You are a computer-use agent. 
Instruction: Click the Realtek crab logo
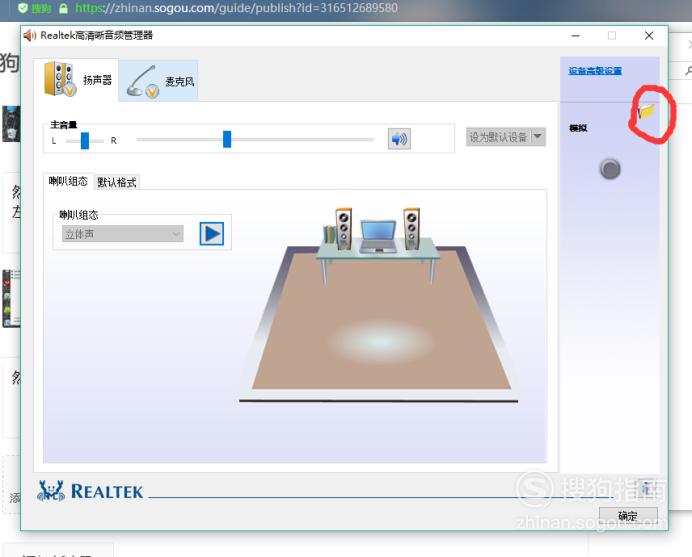point(51,491)
